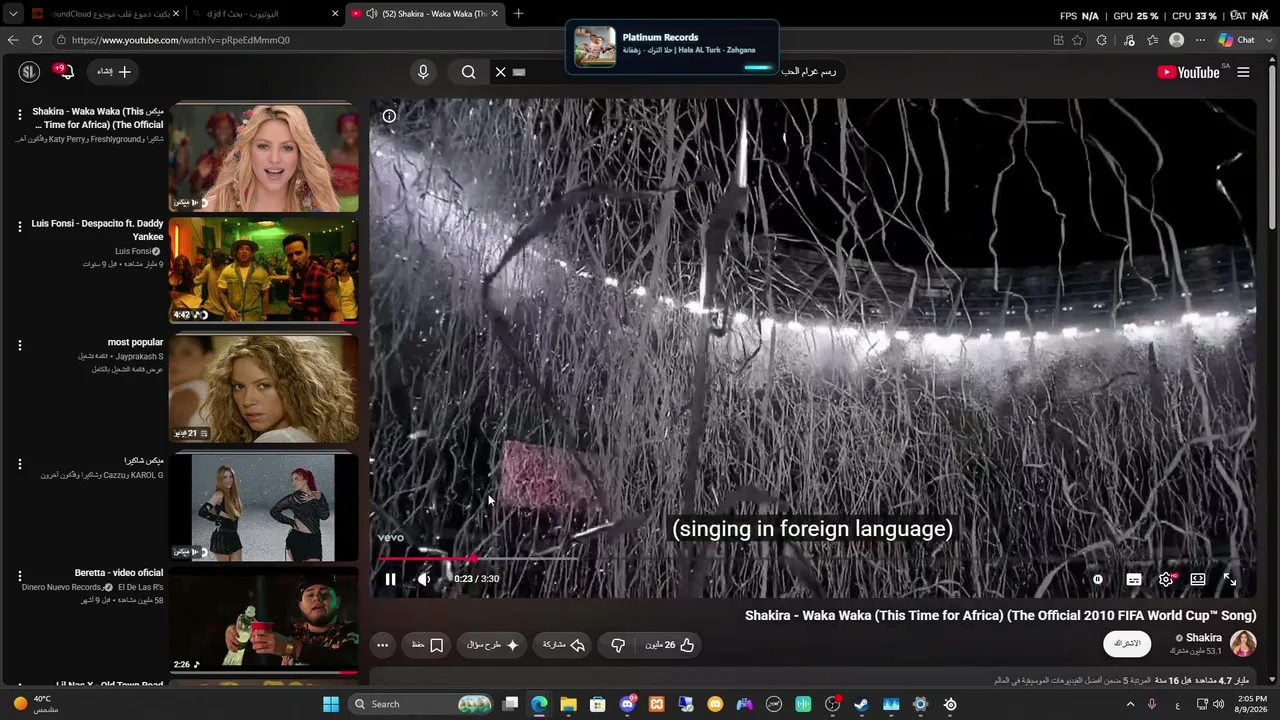Open Windows Start menu
This screenshot has height=720, width=1280.
point(331,704)
